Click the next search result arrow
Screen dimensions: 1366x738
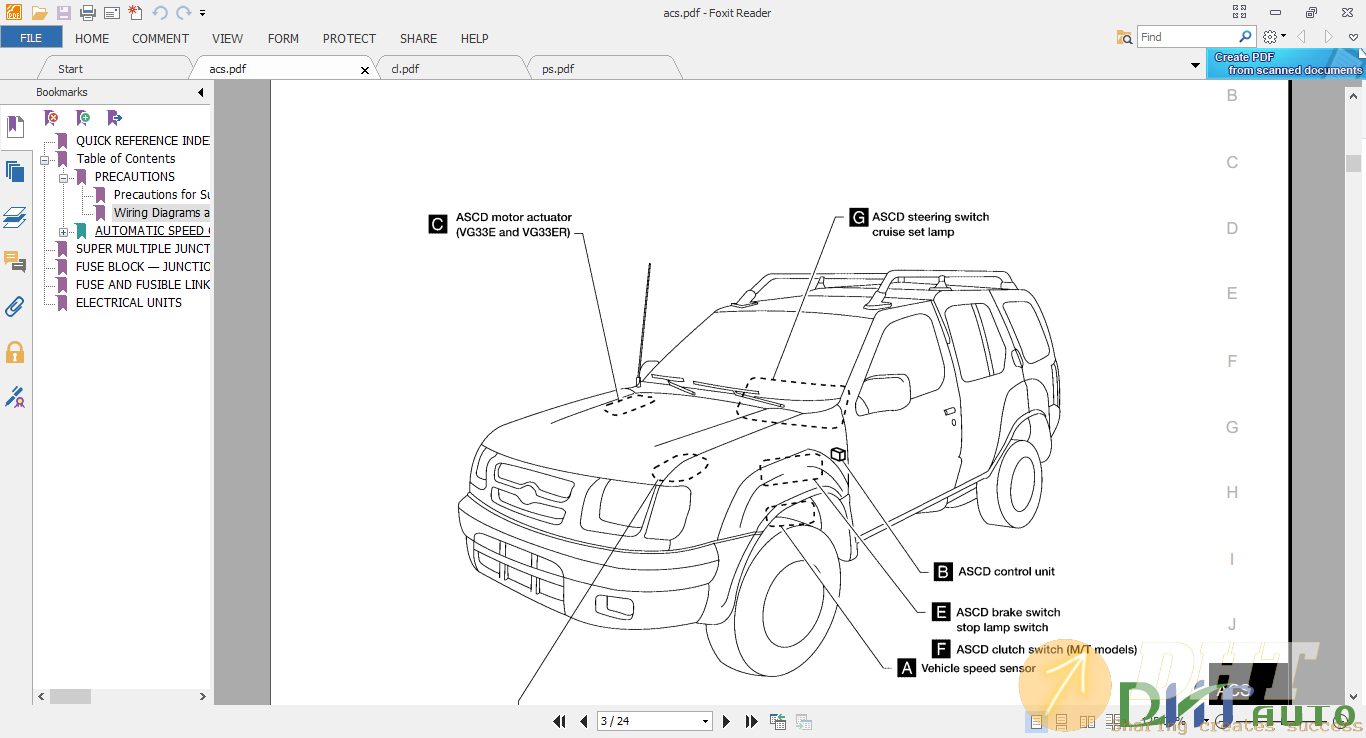click(x=1329, y=37)
